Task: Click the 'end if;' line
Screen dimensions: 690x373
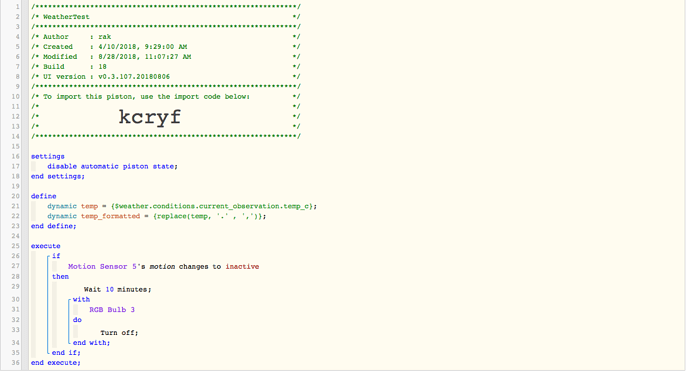Action: [x=66, y=353]
